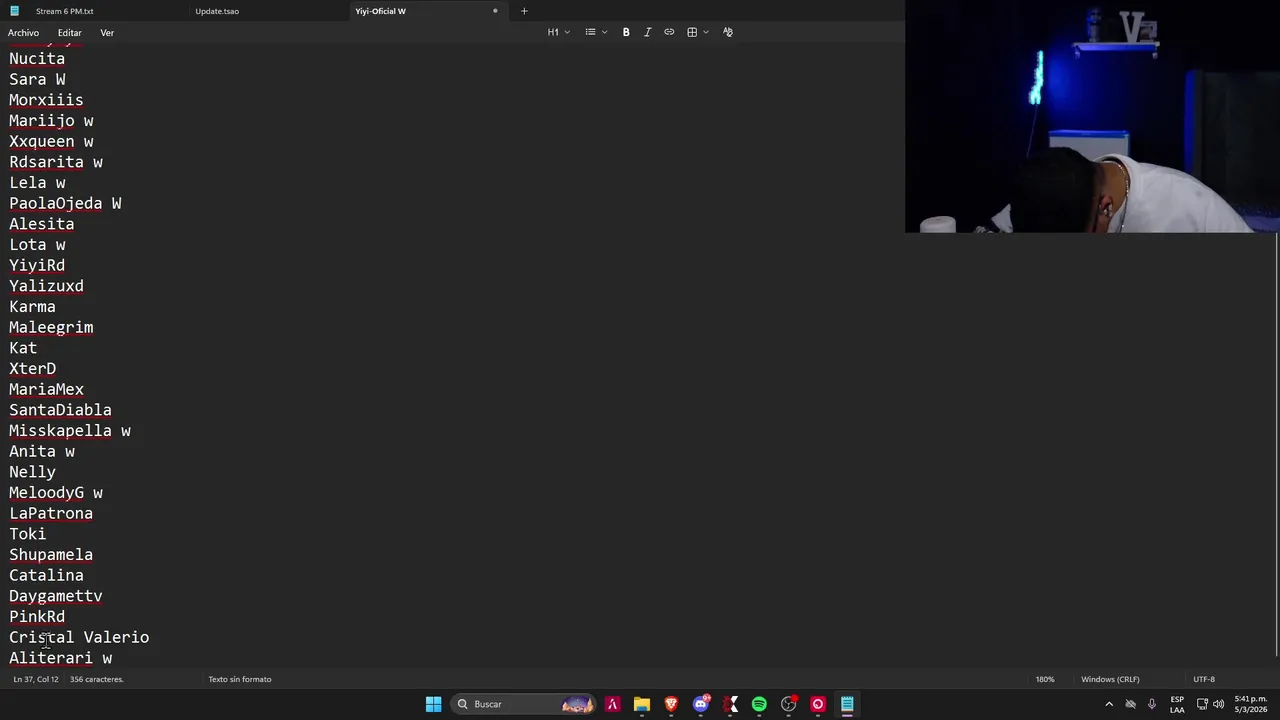The width and height of the screenshot is (1280, 720).
Task: Insert a link with the toolbar icon
Action: click(x=669, y=32)
